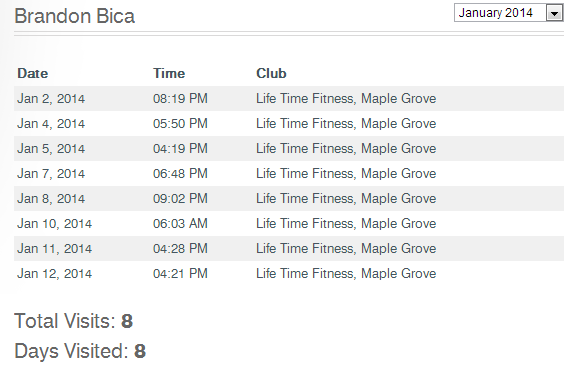The image size is (572, 370).
Task: Select the Time column header
Action: pos(169,73)
